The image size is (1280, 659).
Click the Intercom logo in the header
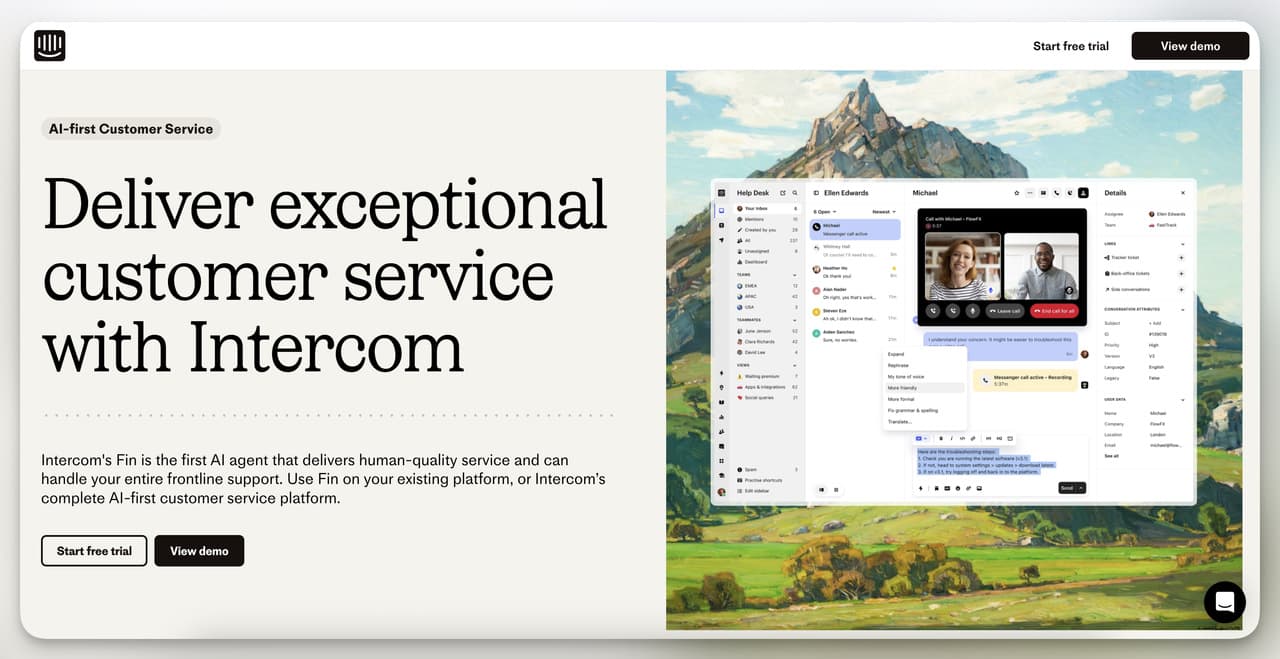(x=49, y=45)
